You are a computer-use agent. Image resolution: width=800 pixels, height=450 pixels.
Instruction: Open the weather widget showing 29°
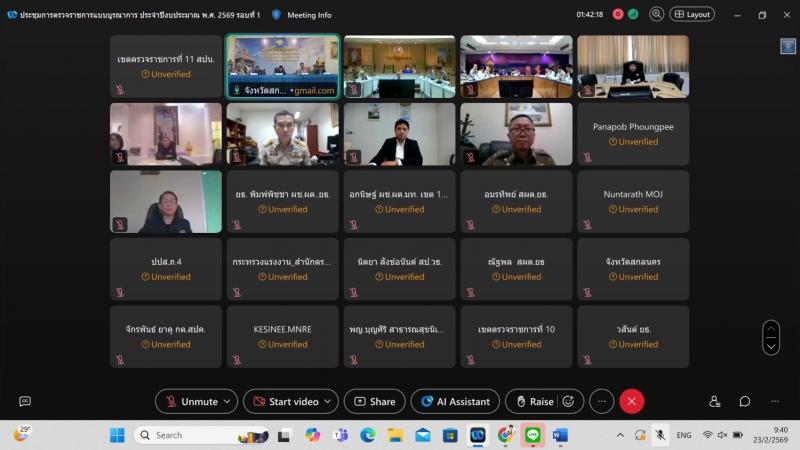click(21, 434)
